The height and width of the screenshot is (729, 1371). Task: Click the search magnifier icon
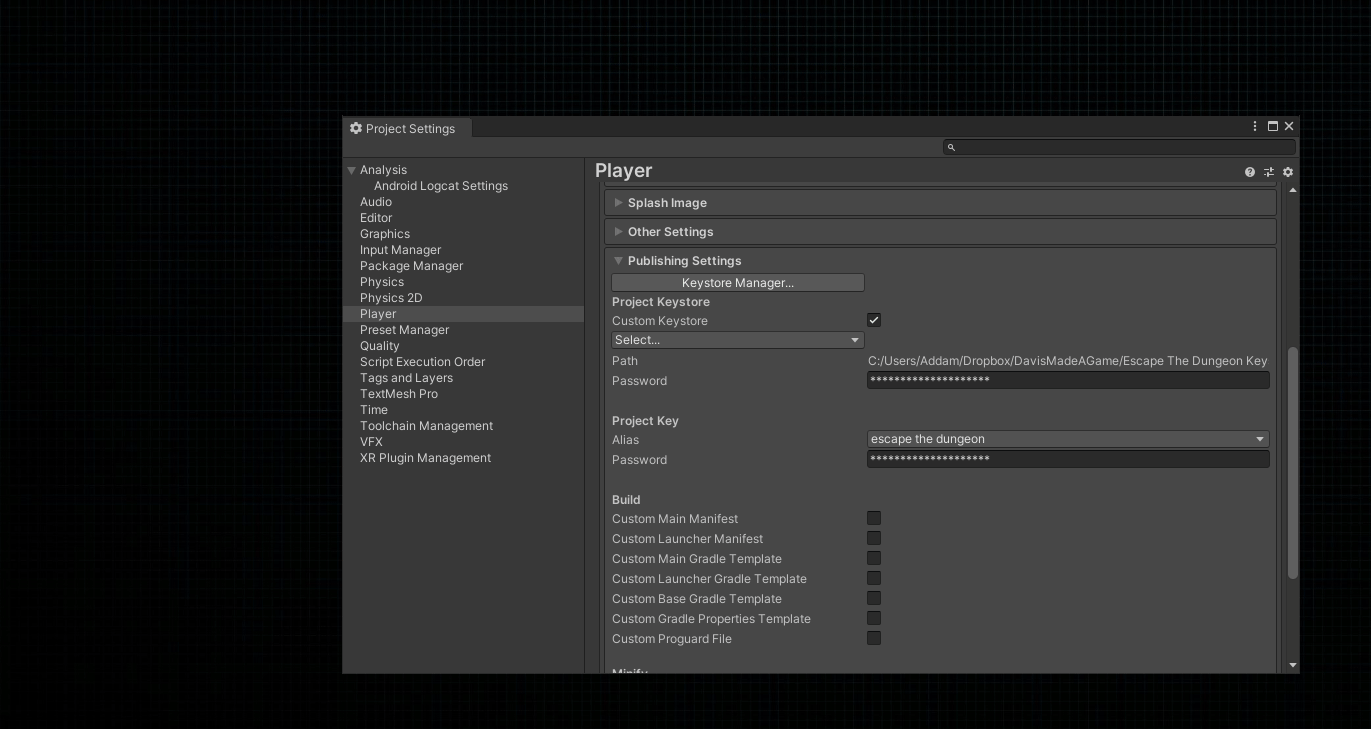coord(951,147)
